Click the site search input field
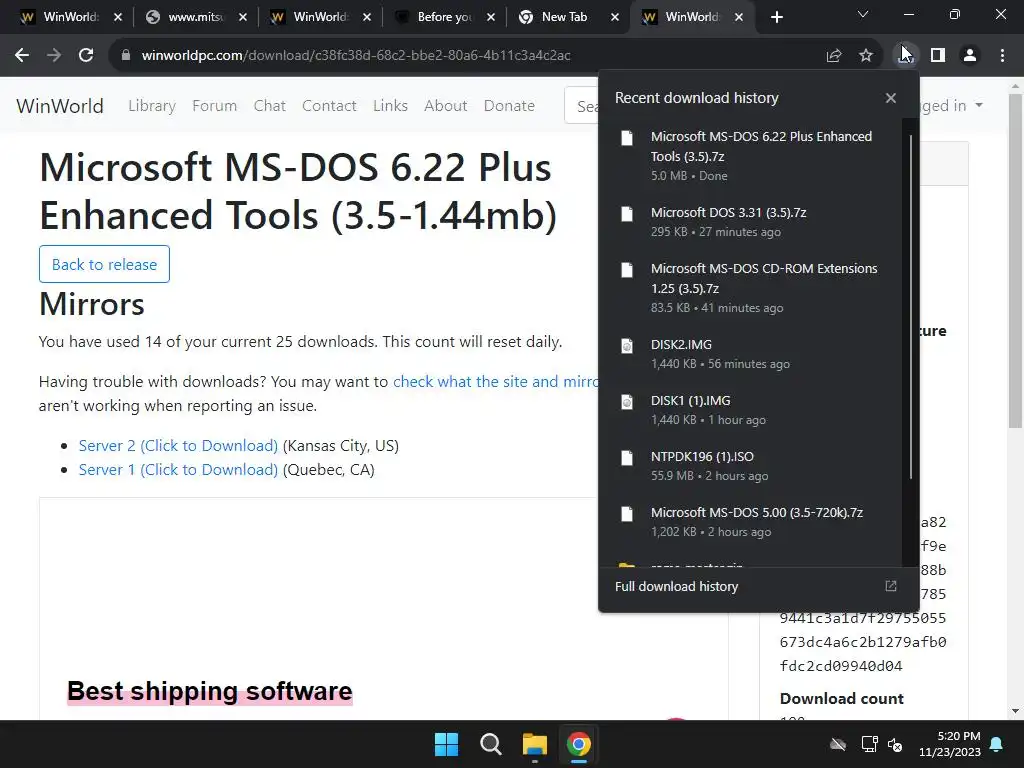Image resolution: width=1024 pixels, height=768 pixels. point(581,105)
